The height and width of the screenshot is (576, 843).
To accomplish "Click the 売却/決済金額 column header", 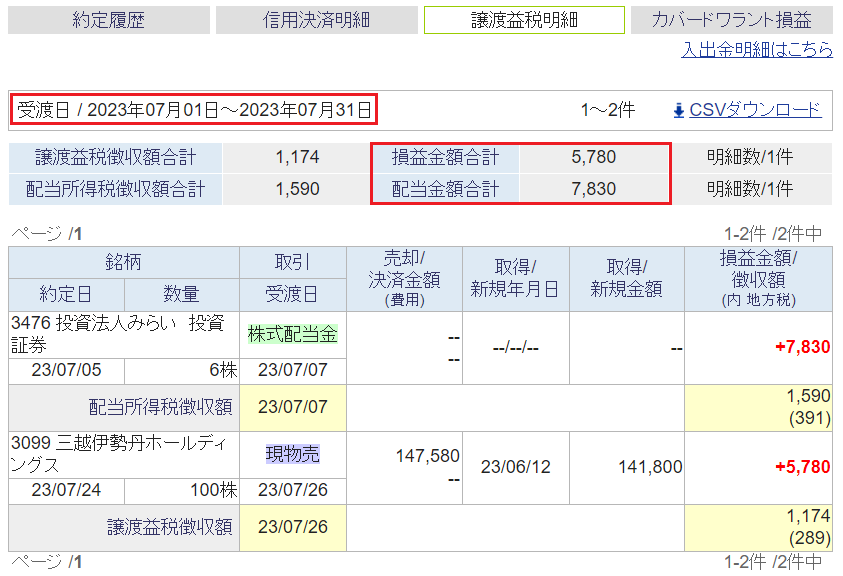I will tap(404, 279).
